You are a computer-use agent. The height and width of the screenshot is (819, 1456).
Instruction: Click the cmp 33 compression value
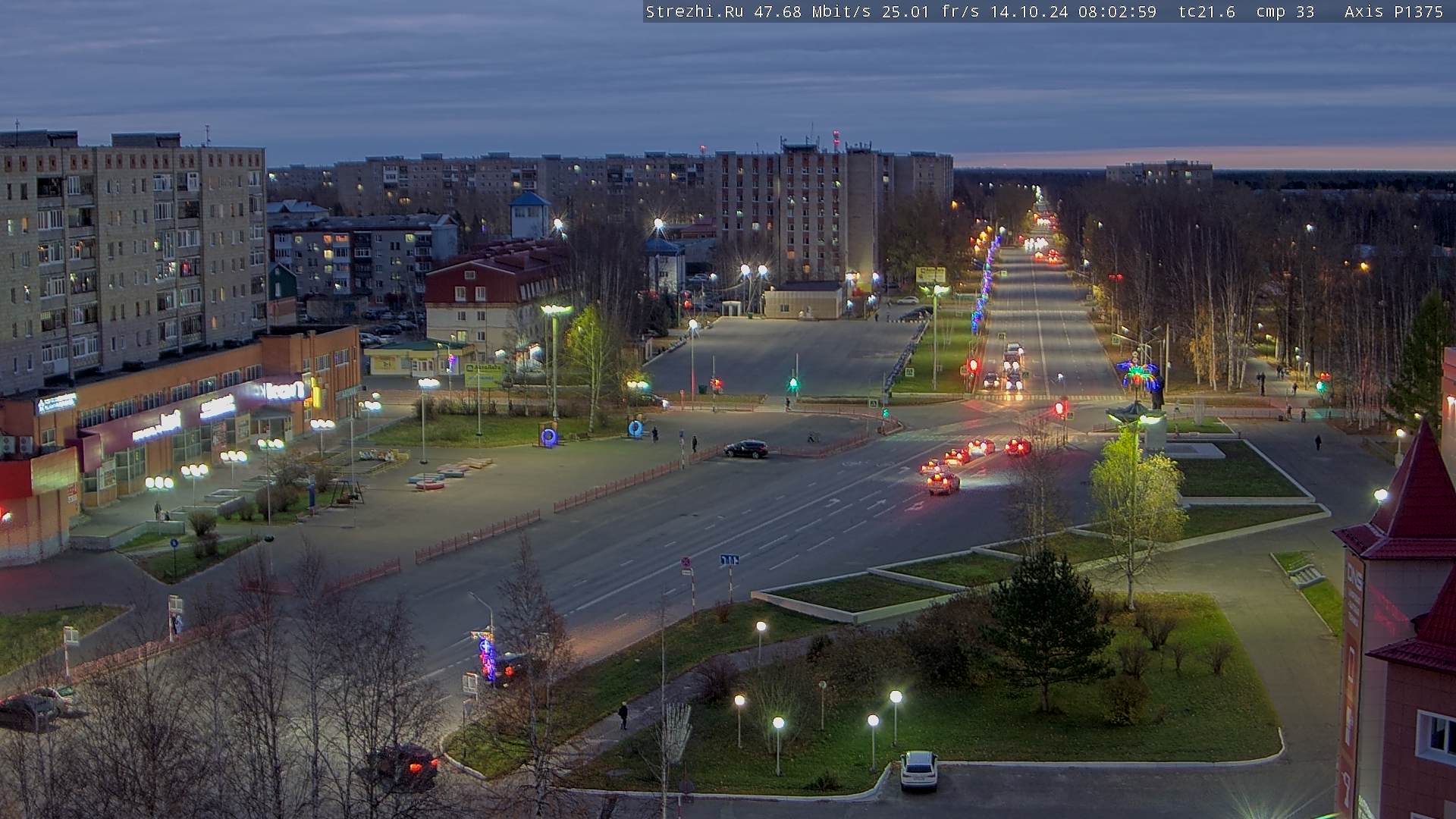[x=1285, y=11]
